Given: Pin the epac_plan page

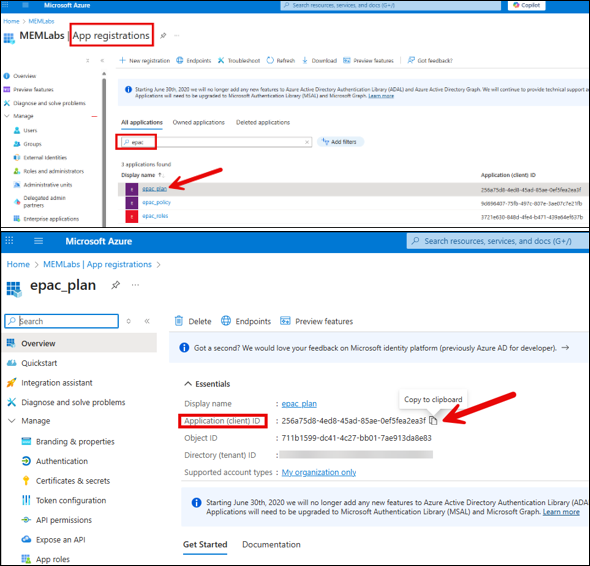Looking at the screenshot, I should pyautogui.click(x=116, y=285).
